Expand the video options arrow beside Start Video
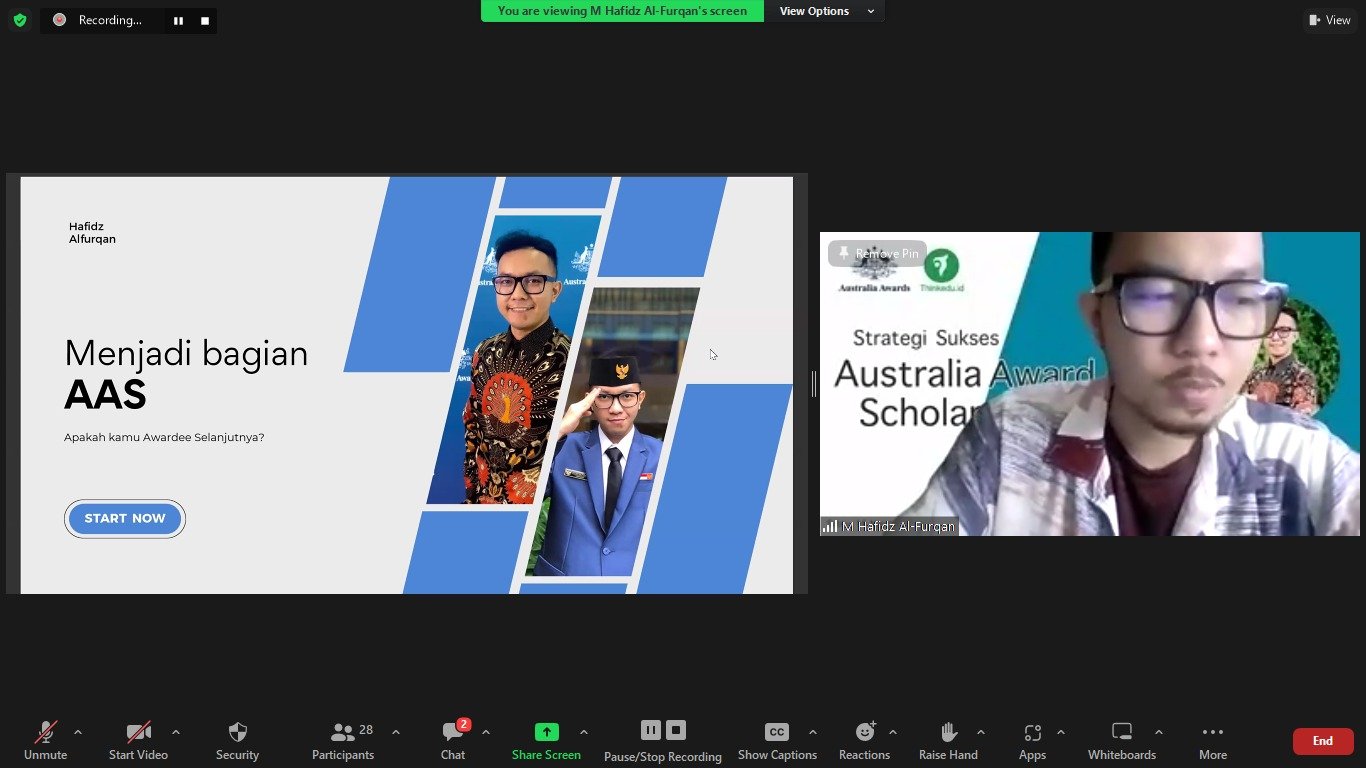 [176, 732]
